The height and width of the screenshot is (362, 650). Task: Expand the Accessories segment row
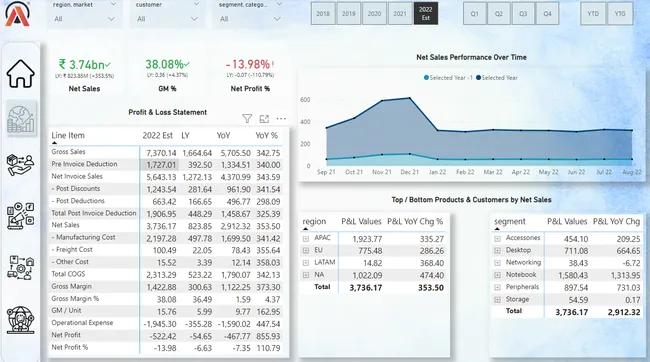click(497, 238)
